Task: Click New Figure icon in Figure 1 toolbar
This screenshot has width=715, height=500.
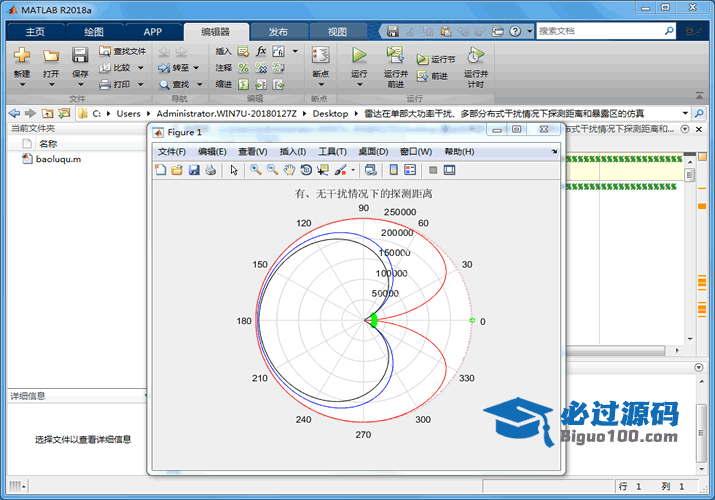Action: click(161, 170)
